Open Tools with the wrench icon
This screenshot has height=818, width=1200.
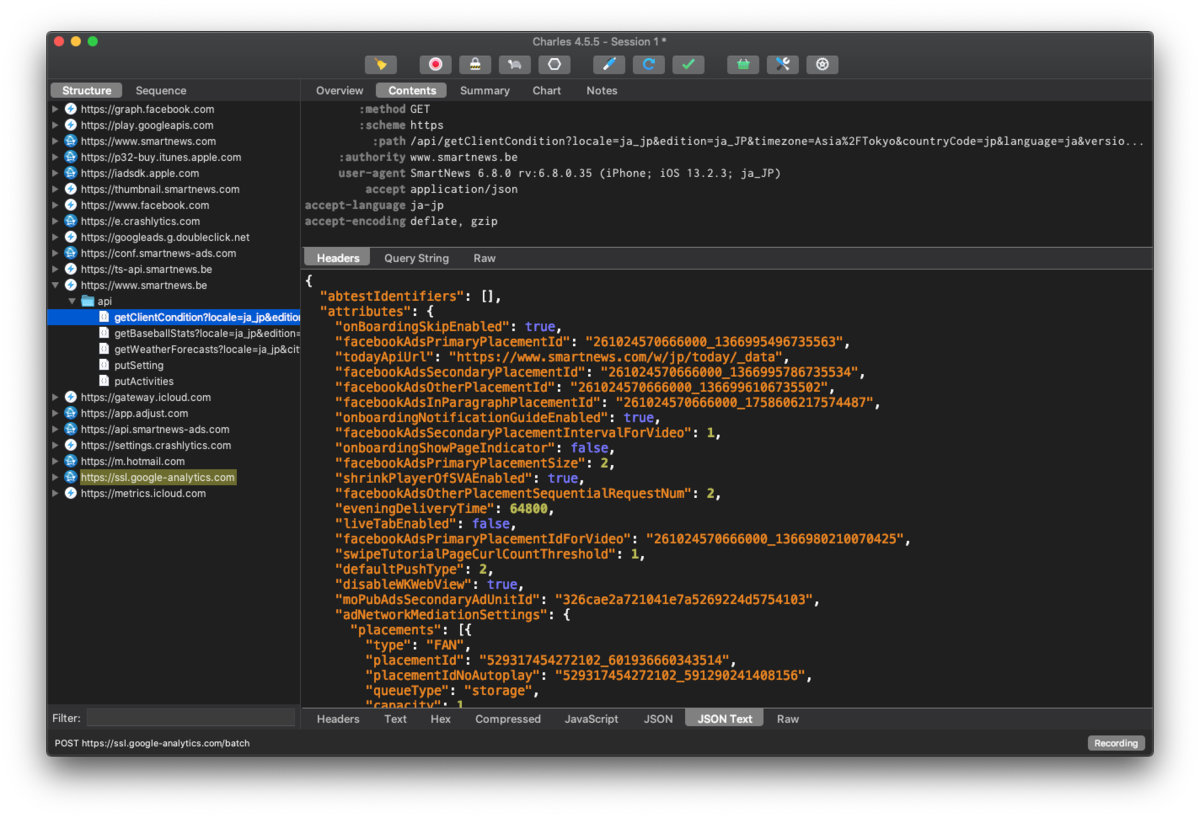pos(783,64)
